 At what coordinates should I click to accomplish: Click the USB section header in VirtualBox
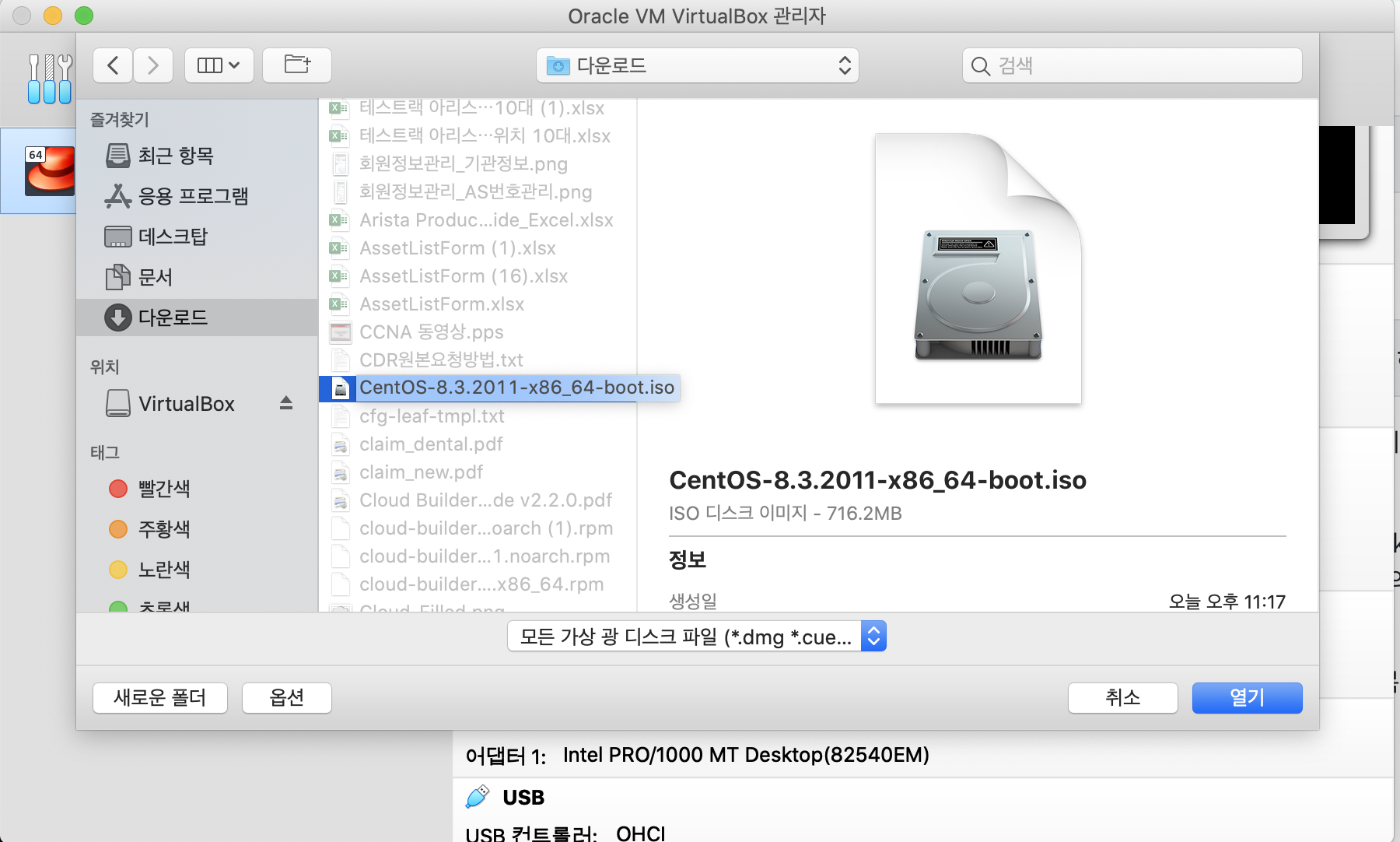523,798
